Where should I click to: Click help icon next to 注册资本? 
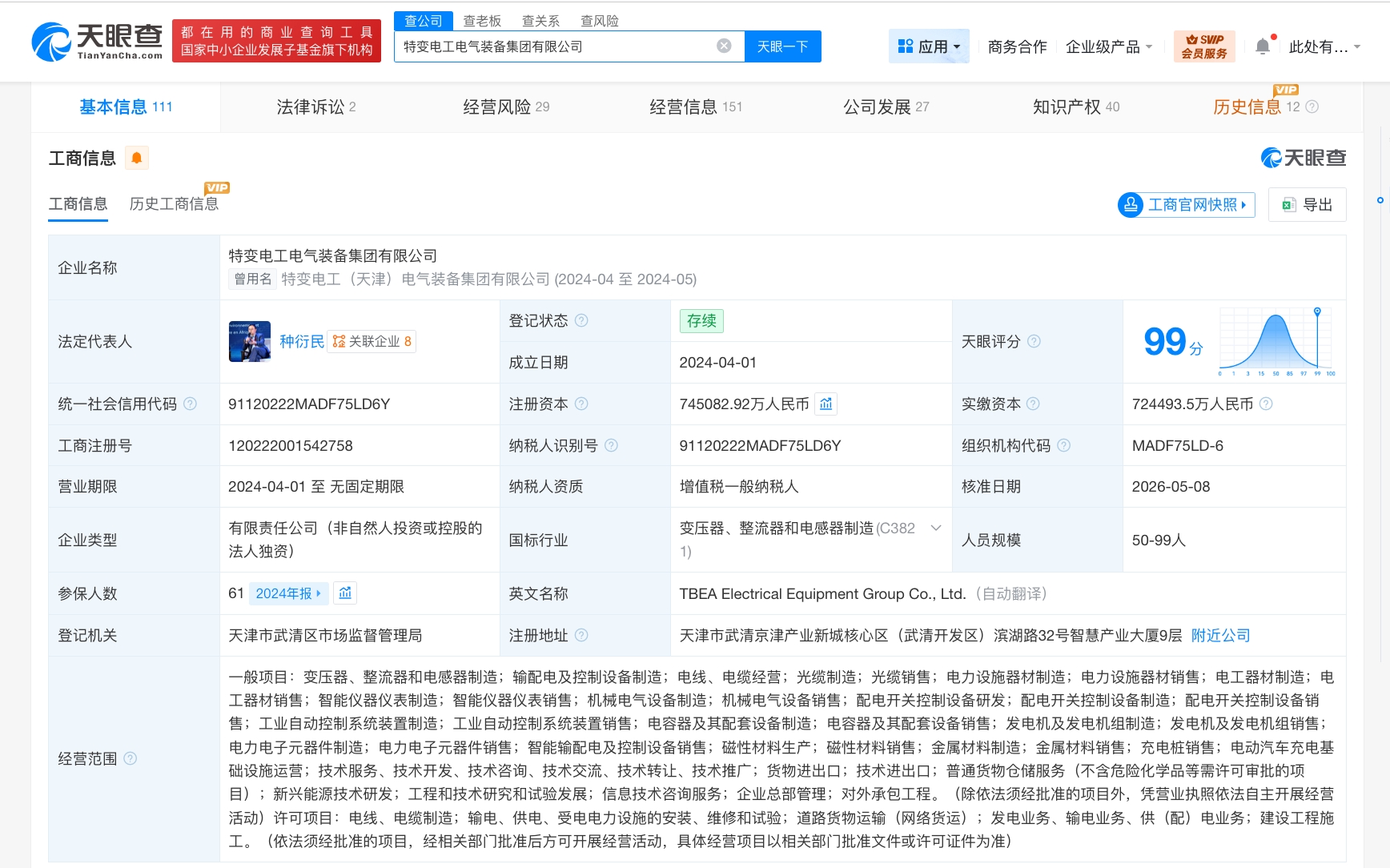click(581, 404)
